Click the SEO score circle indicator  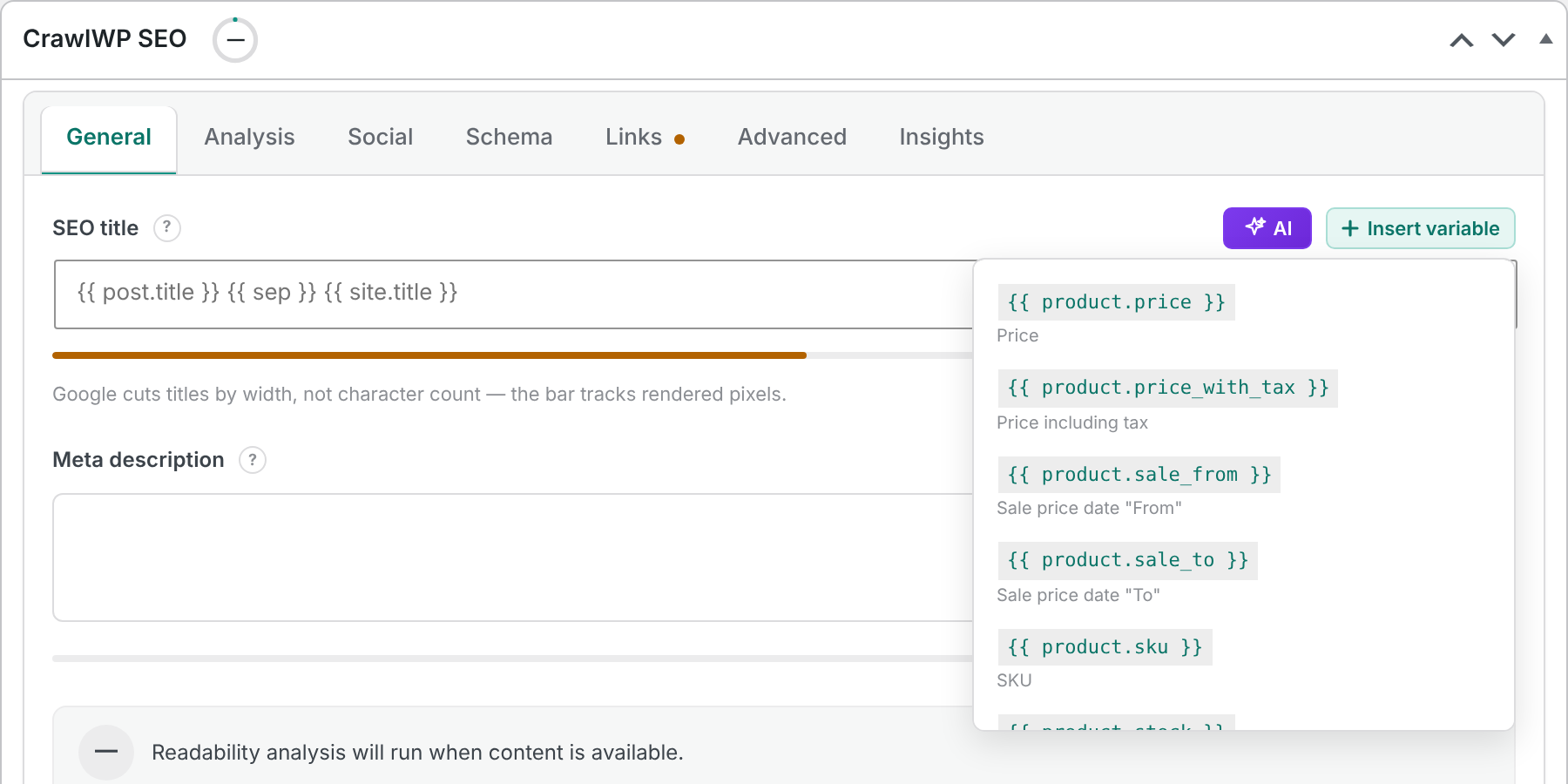(x=235, y=40)
